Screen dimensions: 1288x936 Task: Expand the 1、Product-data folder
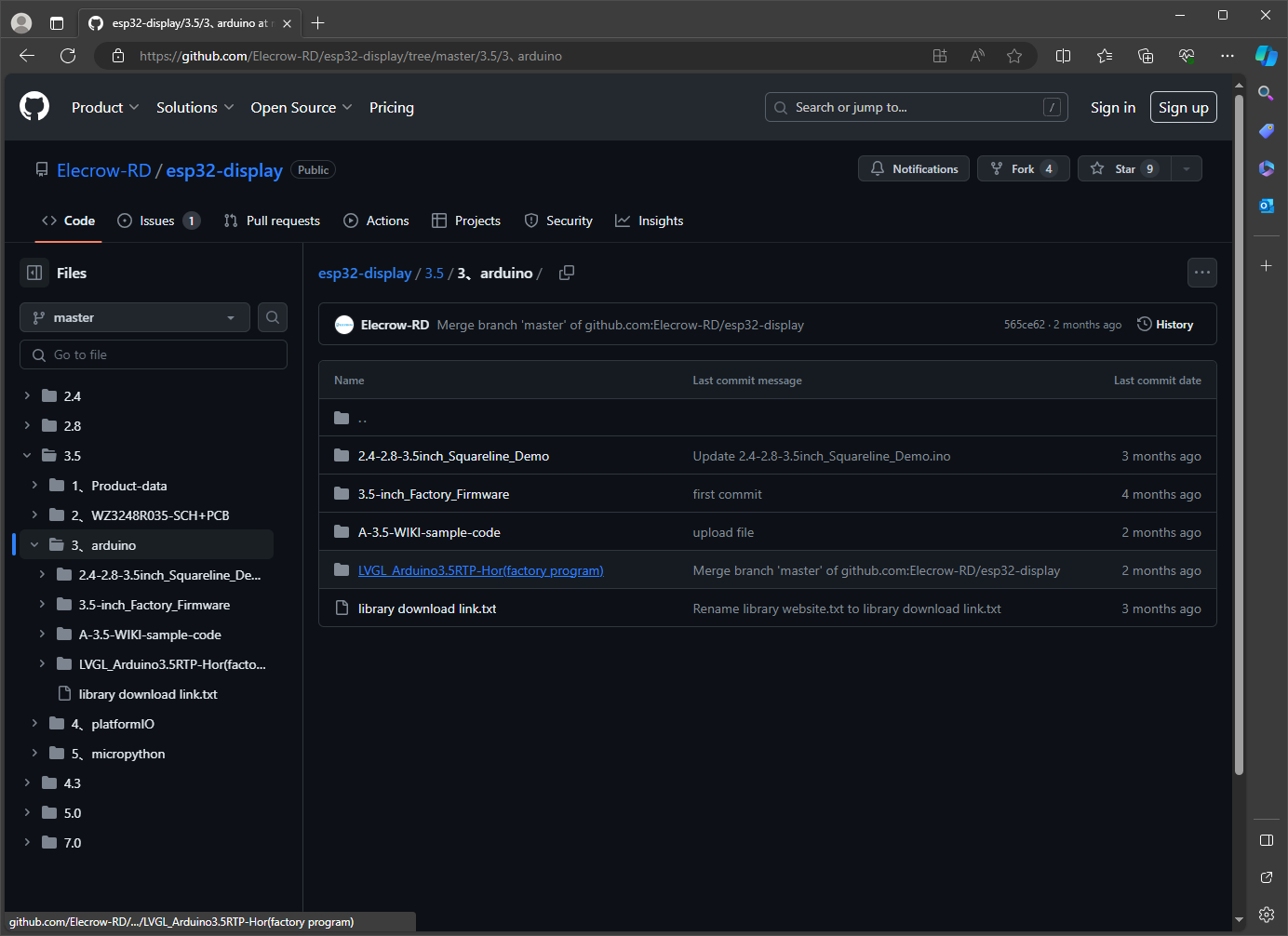34,486
